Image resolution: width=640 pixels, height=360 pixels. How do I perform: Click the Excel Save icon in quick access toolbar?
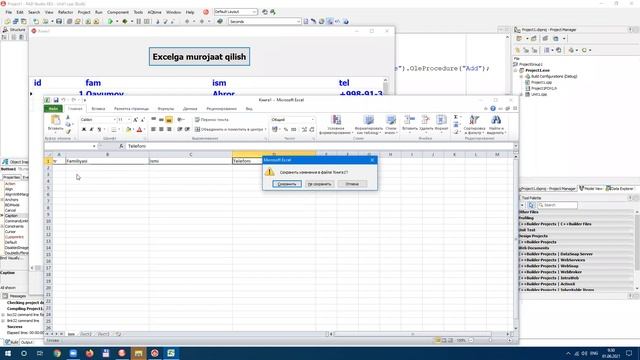tap(56, 100)
